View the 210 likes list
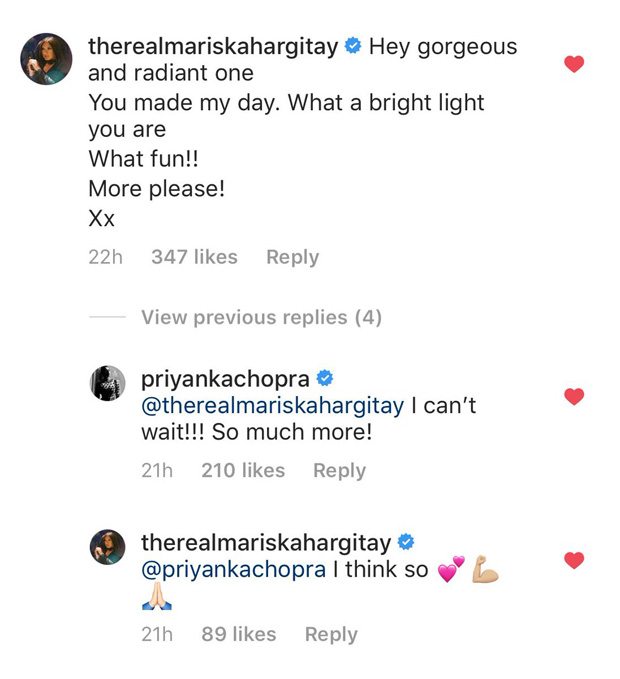The height and width of the screenshot is (679, 620). pyautogui.click(x=243, y=470)
